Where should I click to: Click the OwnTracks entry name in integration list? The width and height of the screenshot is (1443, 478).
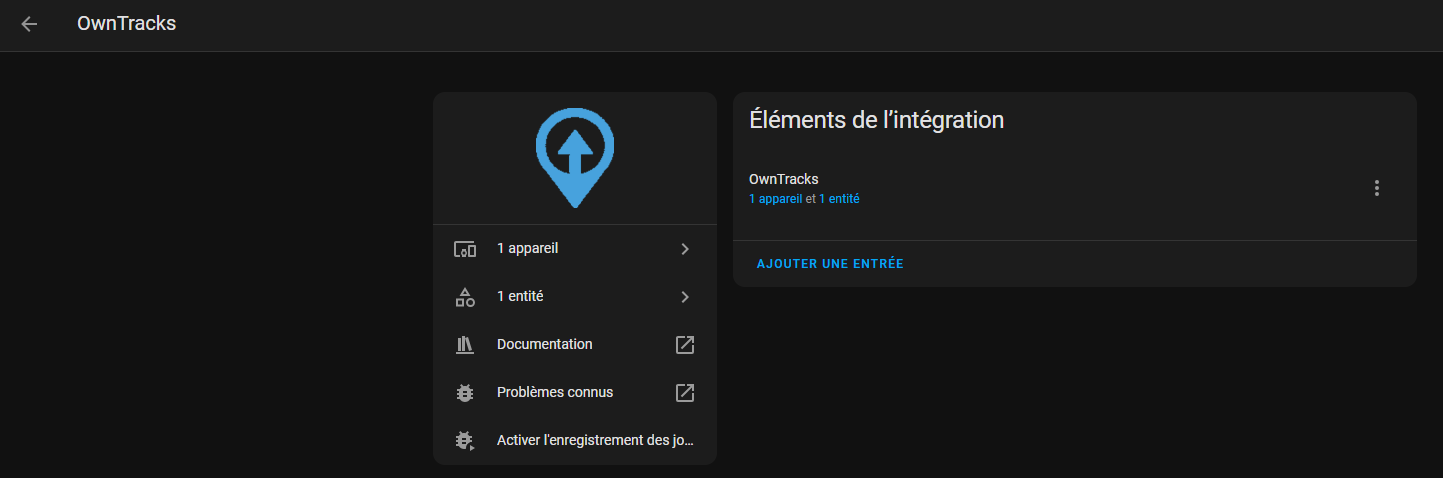click(x=783, y=179)
